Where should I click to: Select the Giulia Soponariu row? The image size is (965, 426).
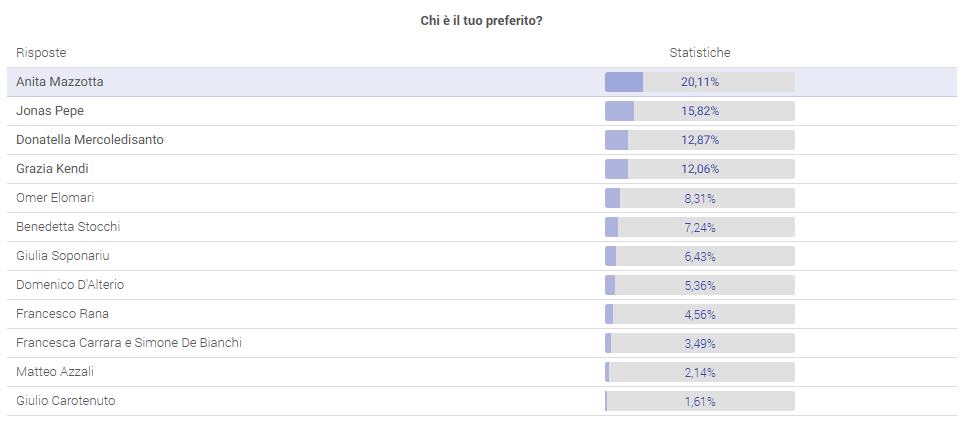point(63,256)
